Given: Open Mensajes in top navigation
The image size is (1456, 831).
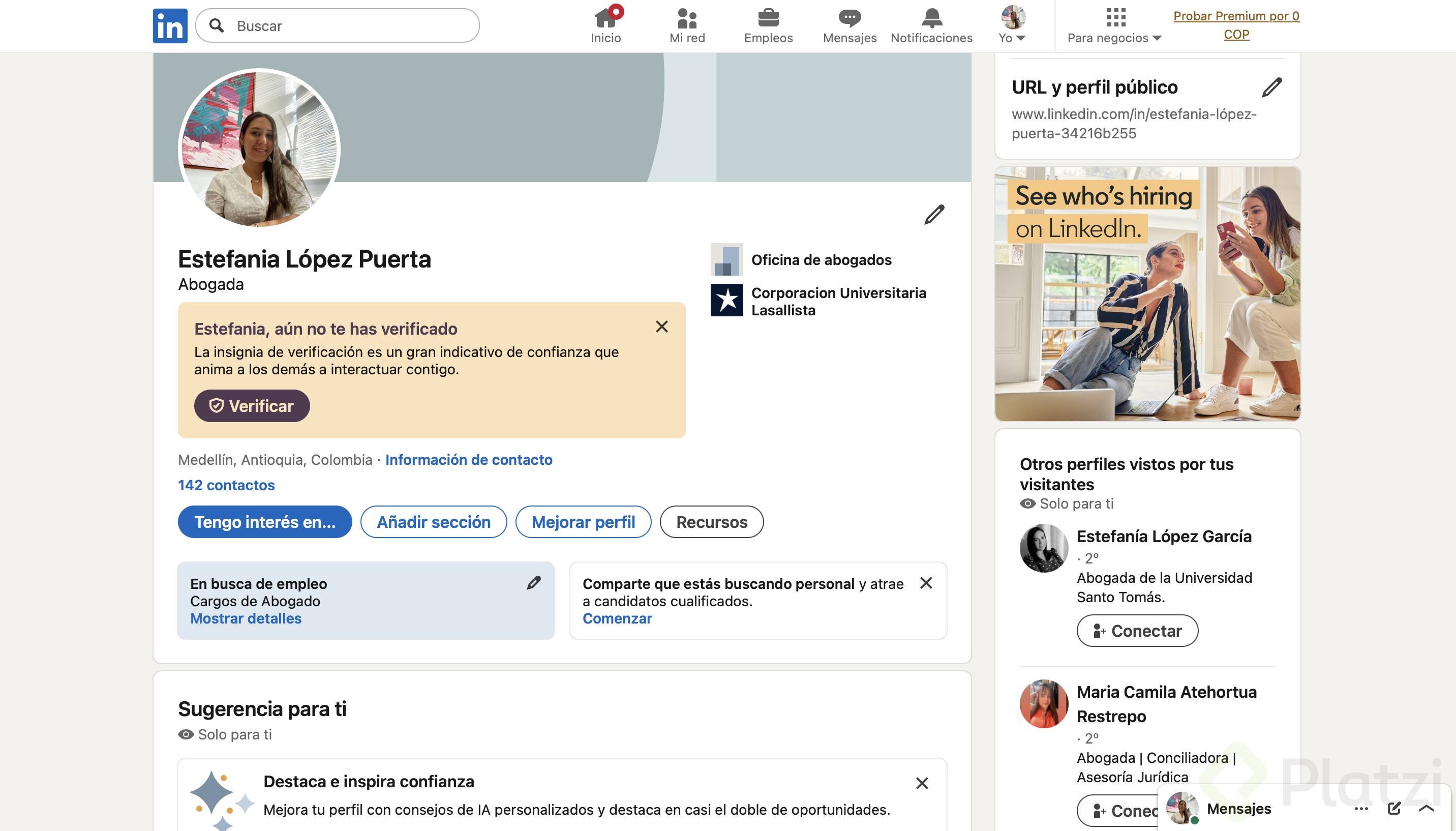Looking at the screenshot, I should click(x=850, y=26).
